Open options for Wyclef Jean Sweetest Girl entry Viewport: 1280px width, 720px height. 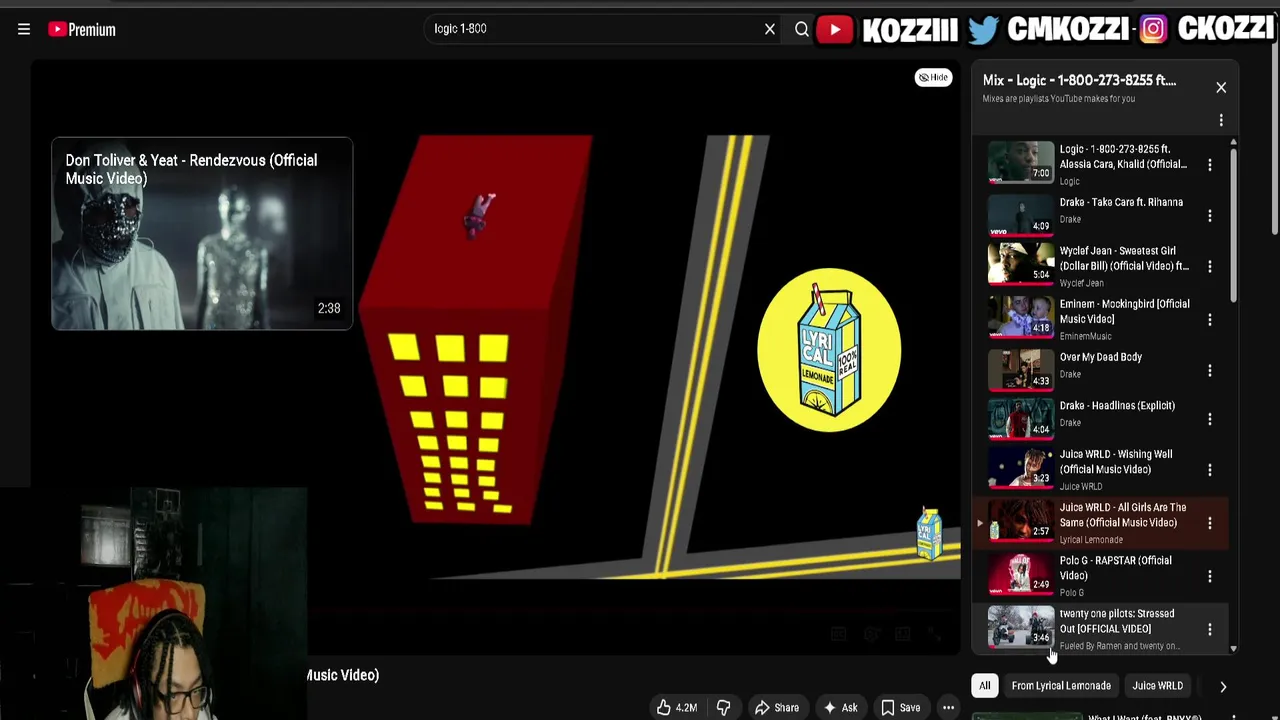(x=1210, y=267)
